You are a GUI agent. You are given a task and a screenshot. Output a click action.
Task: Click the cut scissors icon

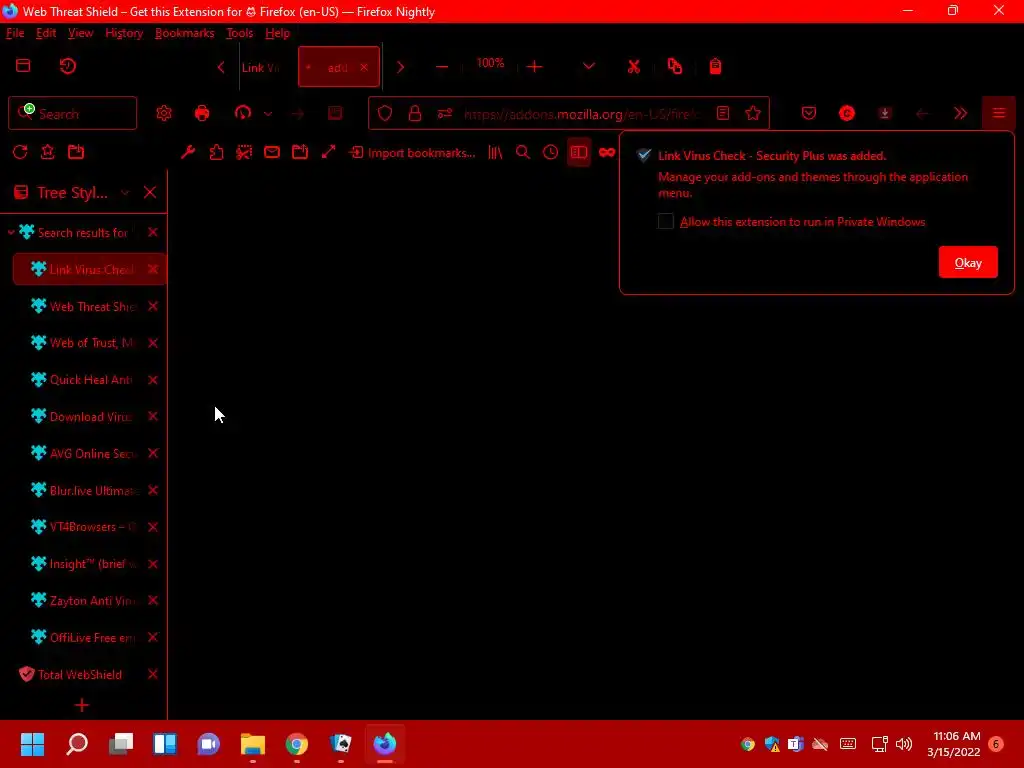pyautogui.click(x=633, y=66)
